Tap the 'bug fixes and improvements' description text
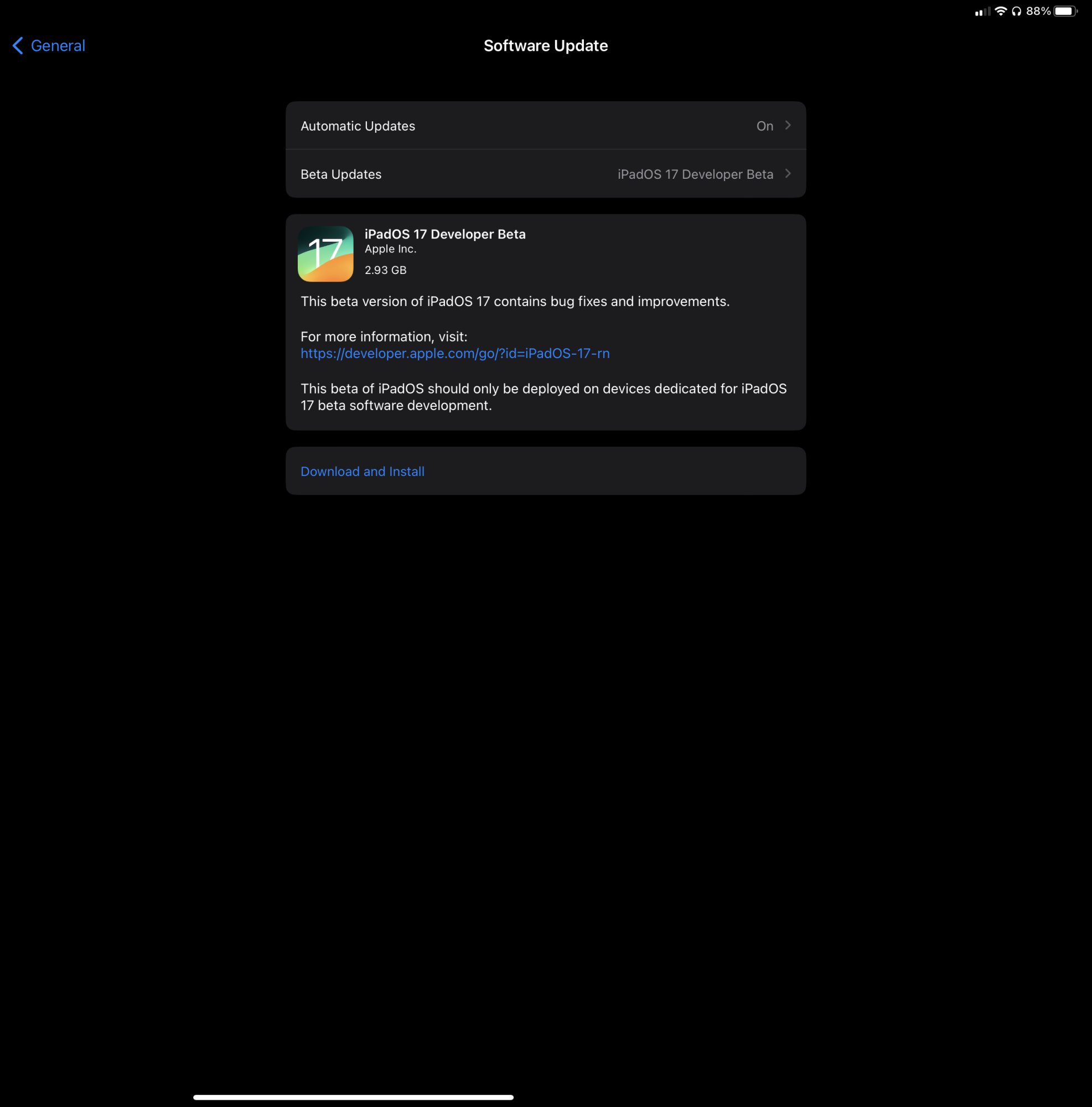Viewport: 1092px width, 1107px height. click(x=515, y=302)
